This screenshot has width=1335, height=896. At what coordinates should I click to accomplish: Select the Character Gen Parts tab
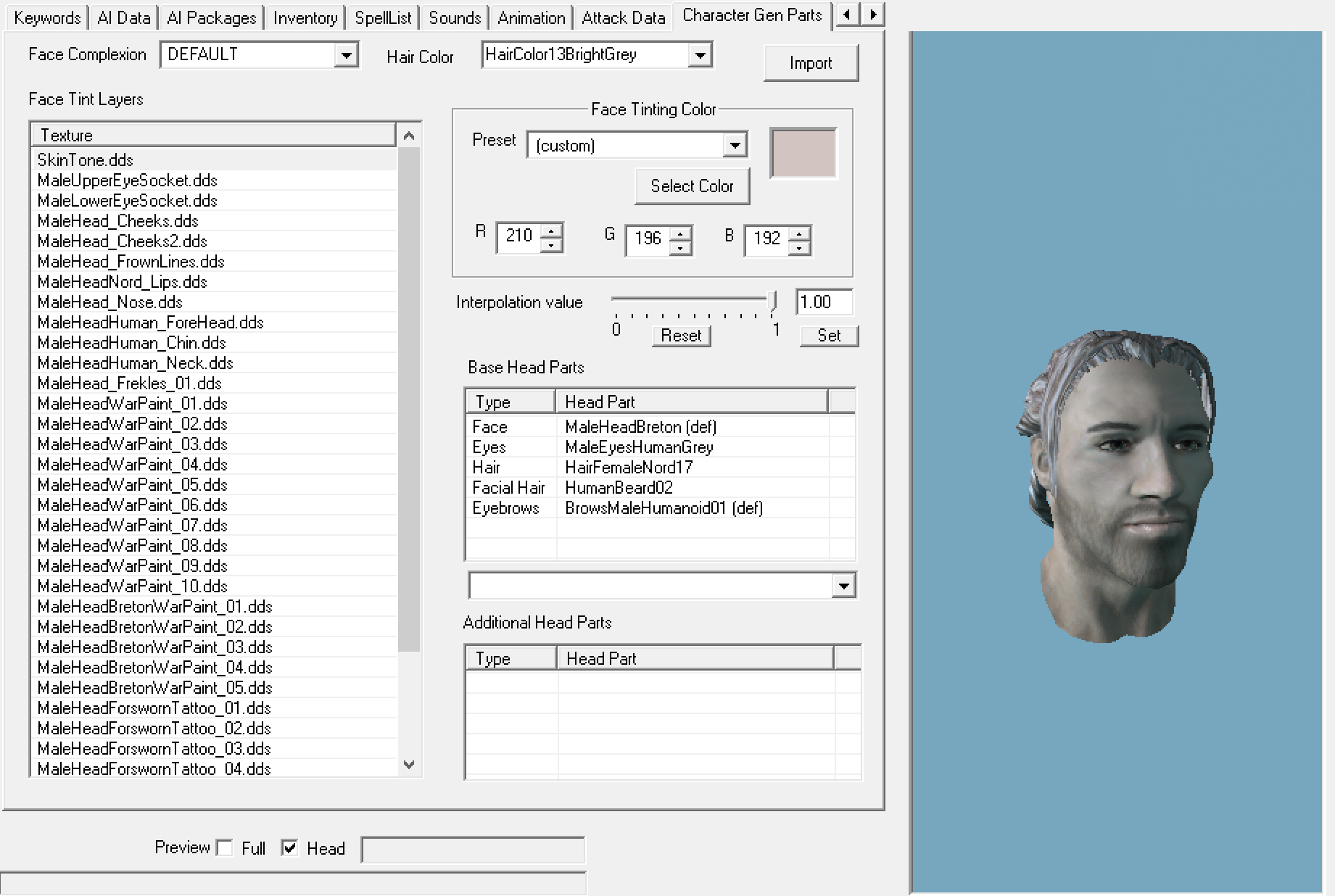click(752, 15)
